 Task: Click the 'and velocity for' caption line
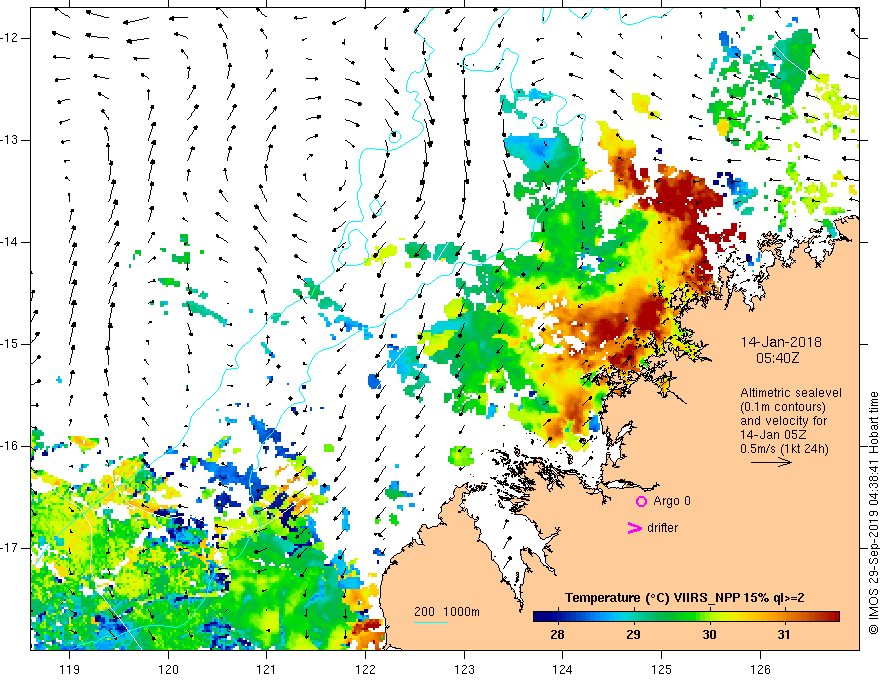[x=783, y=421]
